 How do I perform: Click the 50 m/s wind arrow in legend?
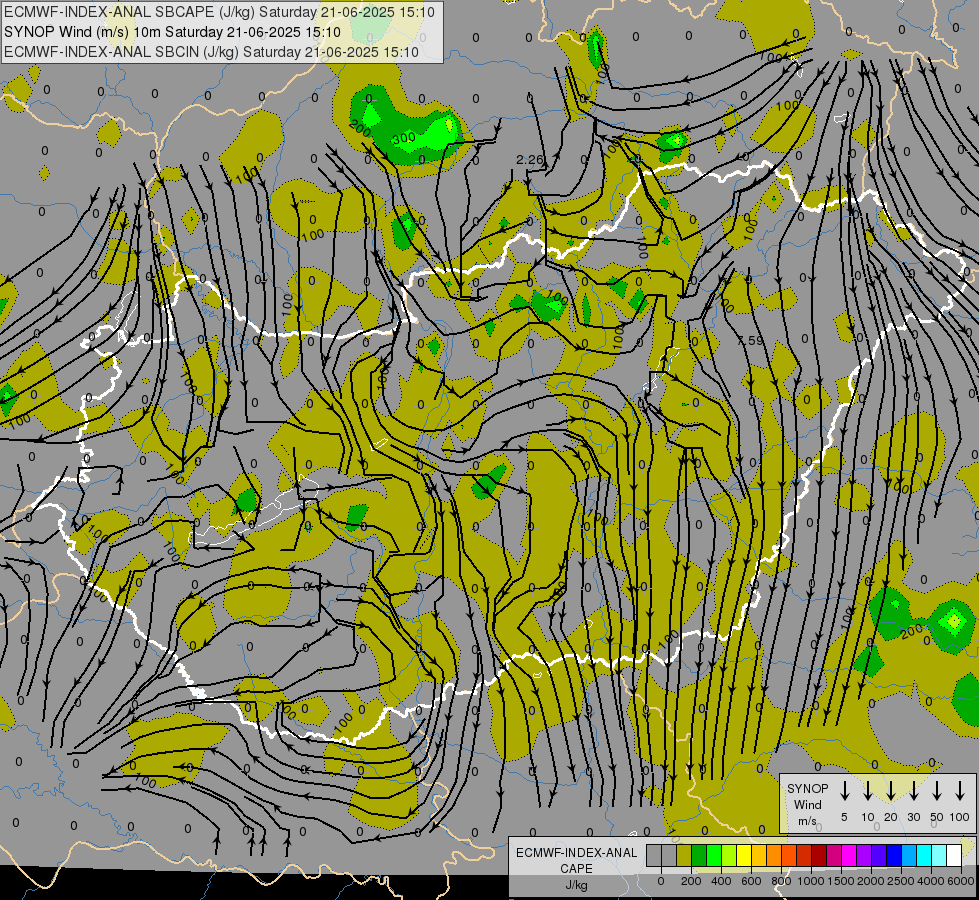click(x=937, y=790)
